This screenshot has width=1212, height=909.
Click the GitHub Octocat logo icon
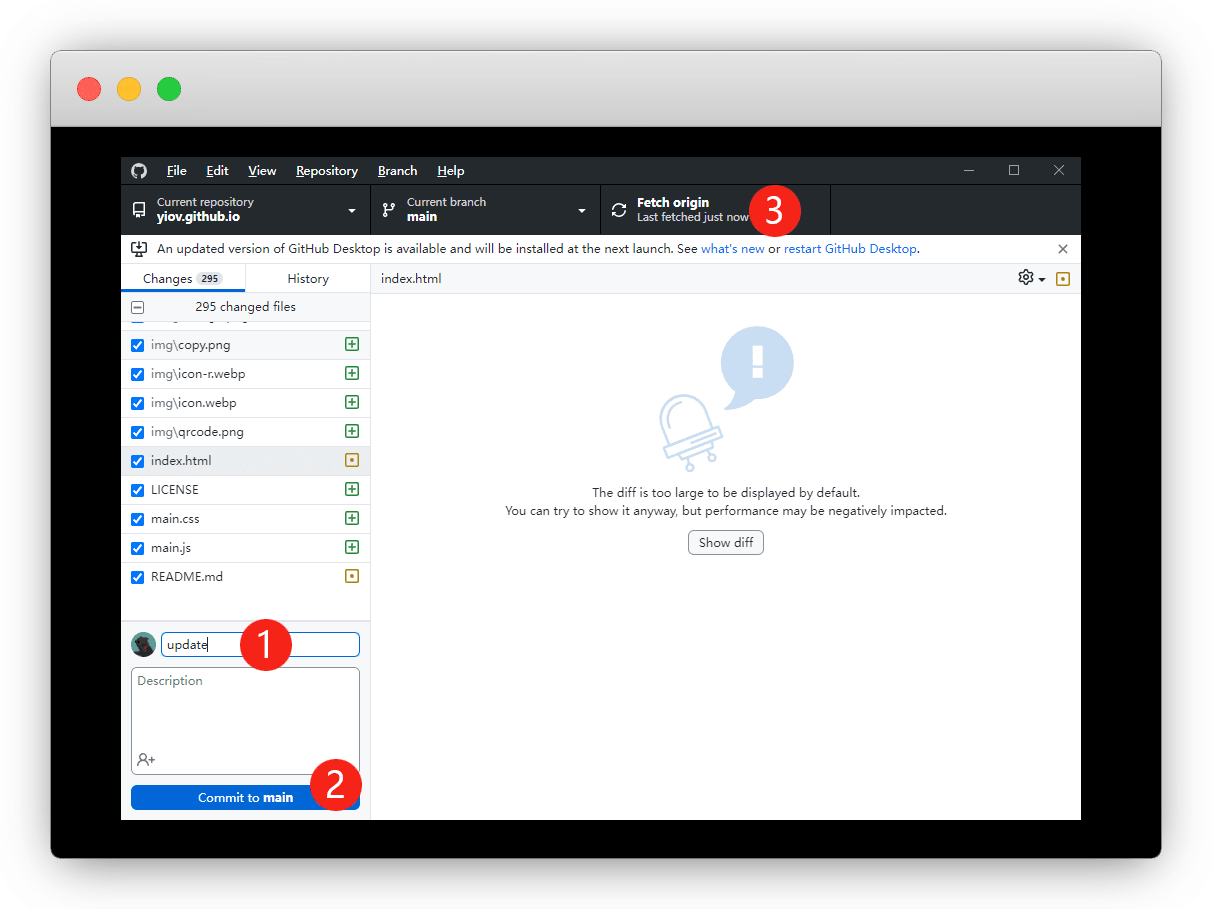coord(139,171)
